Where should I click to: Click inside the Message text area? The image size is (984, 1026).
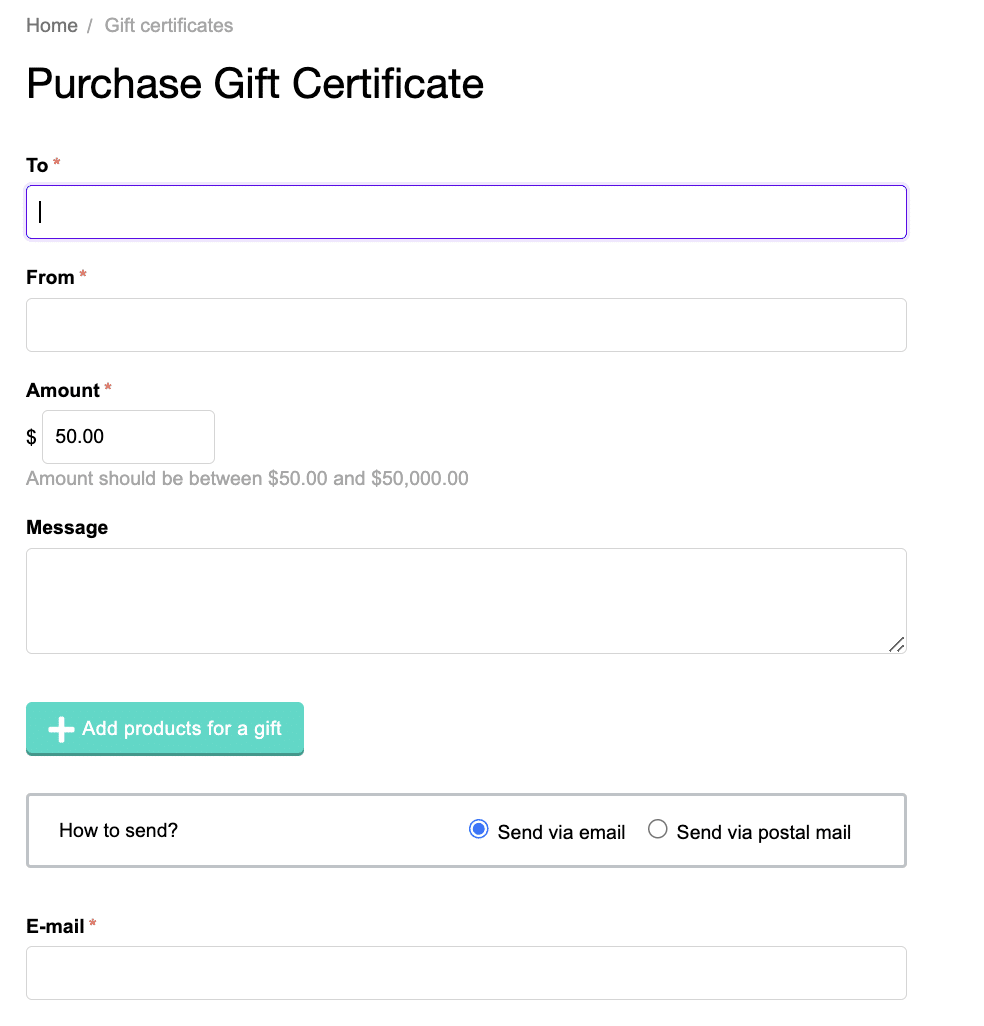click(x=466, y=601)
